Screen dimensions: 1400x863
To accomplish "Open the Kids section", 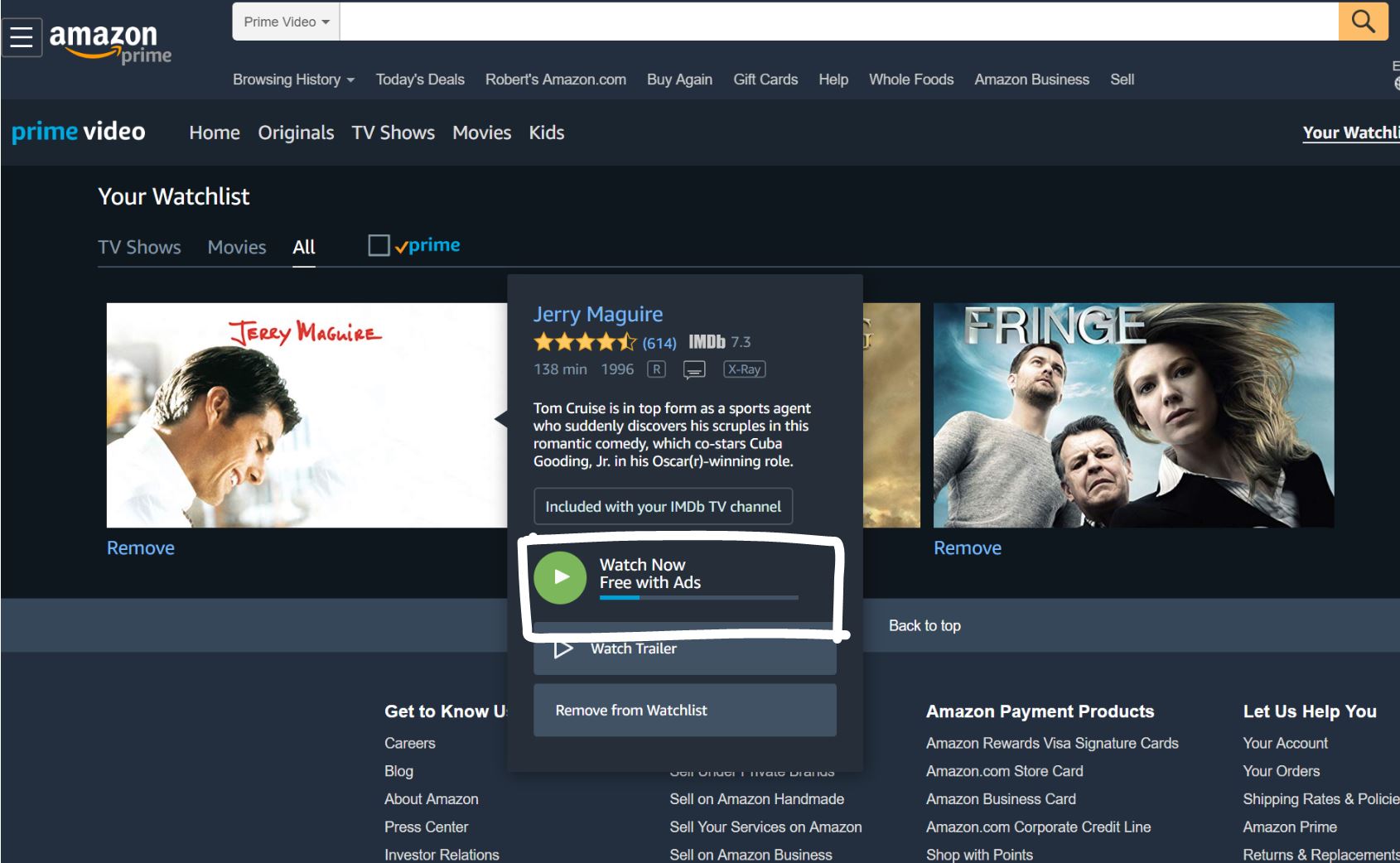I will 547,133.
